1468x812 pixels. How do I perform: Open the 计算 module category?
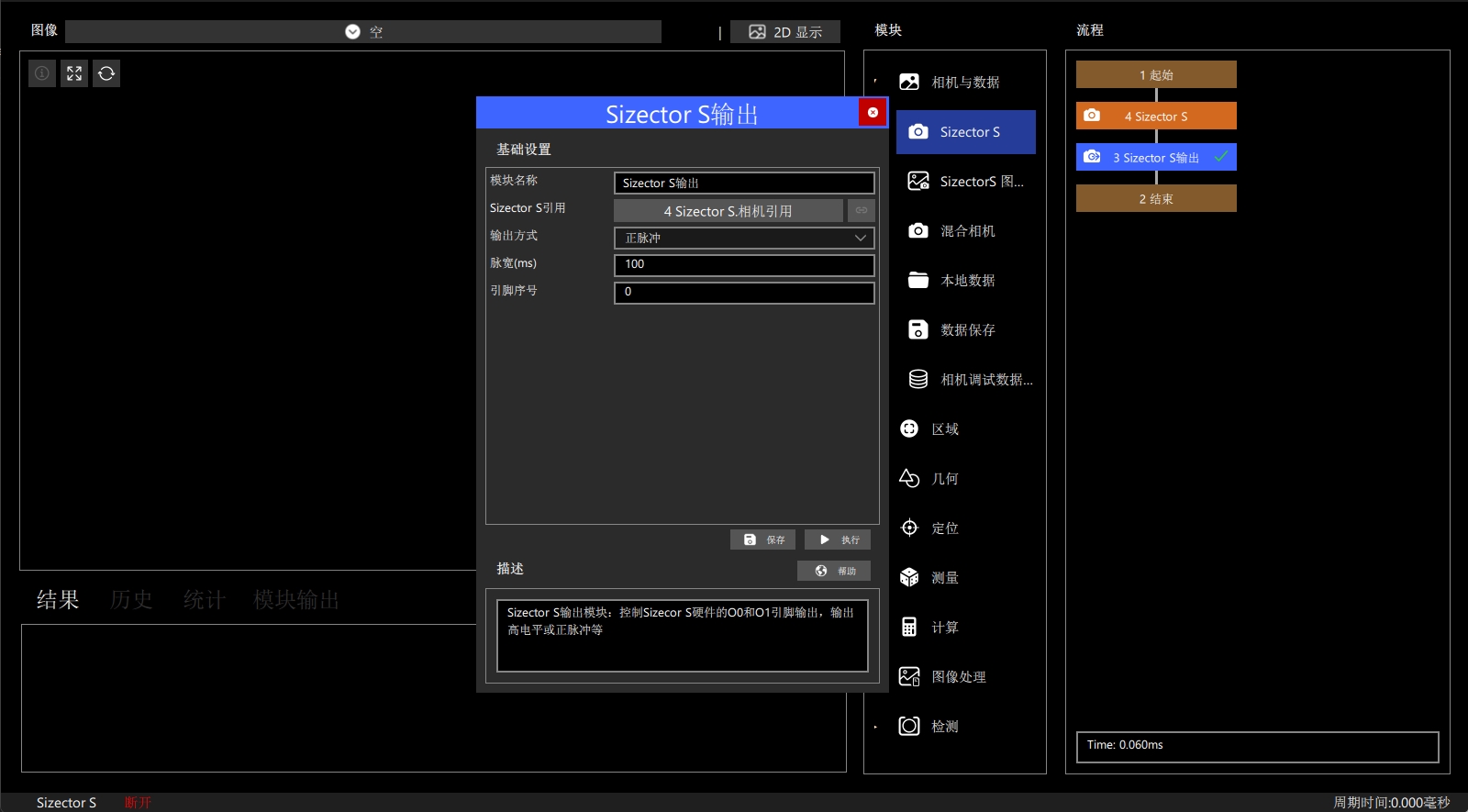click(929, 628)
